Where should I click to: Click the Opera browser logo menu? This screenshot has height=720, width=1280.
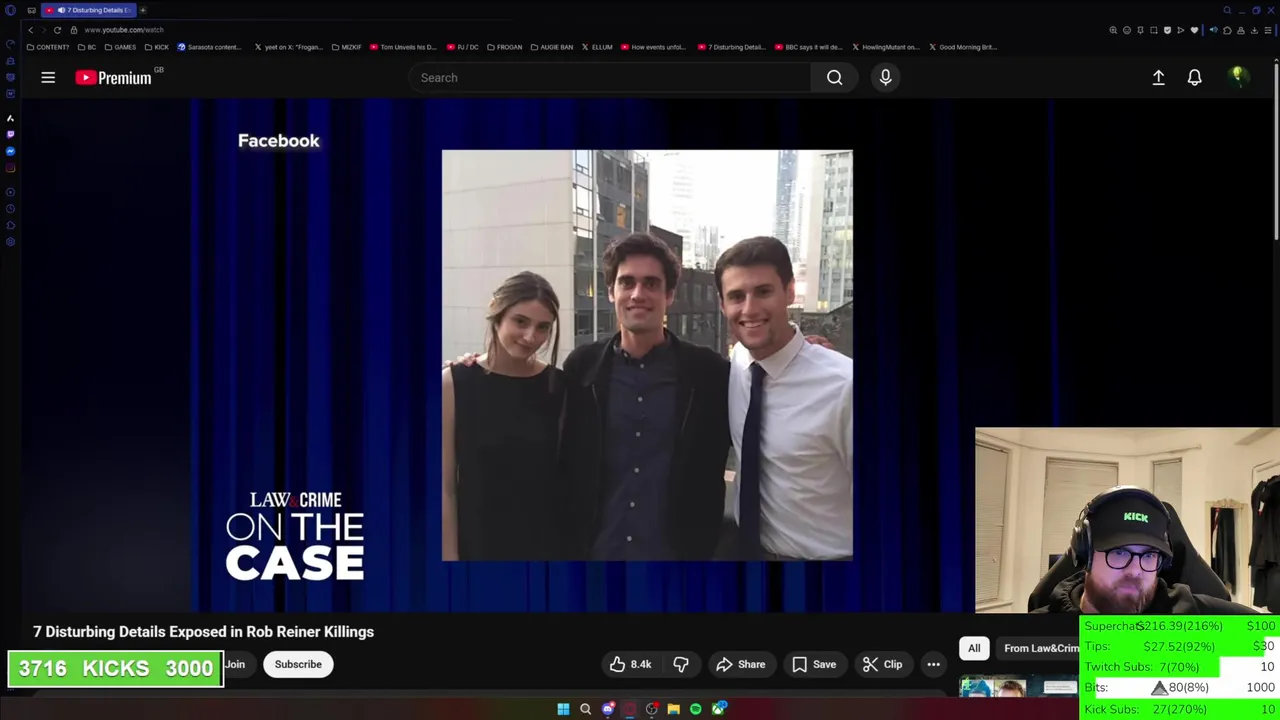(10, 10)
